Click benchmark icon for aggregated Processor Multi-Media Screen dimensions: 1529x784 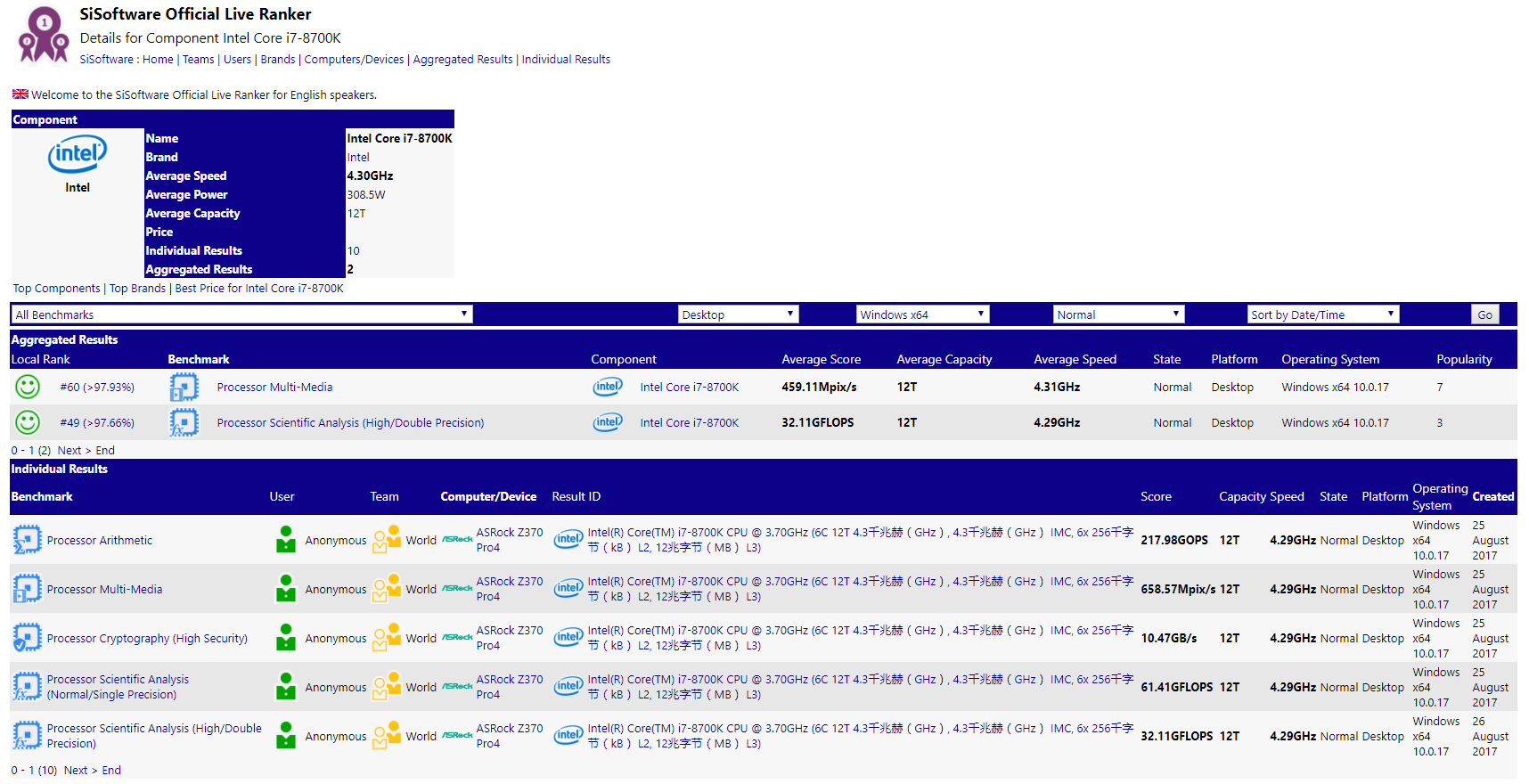[x=184, y=387]
